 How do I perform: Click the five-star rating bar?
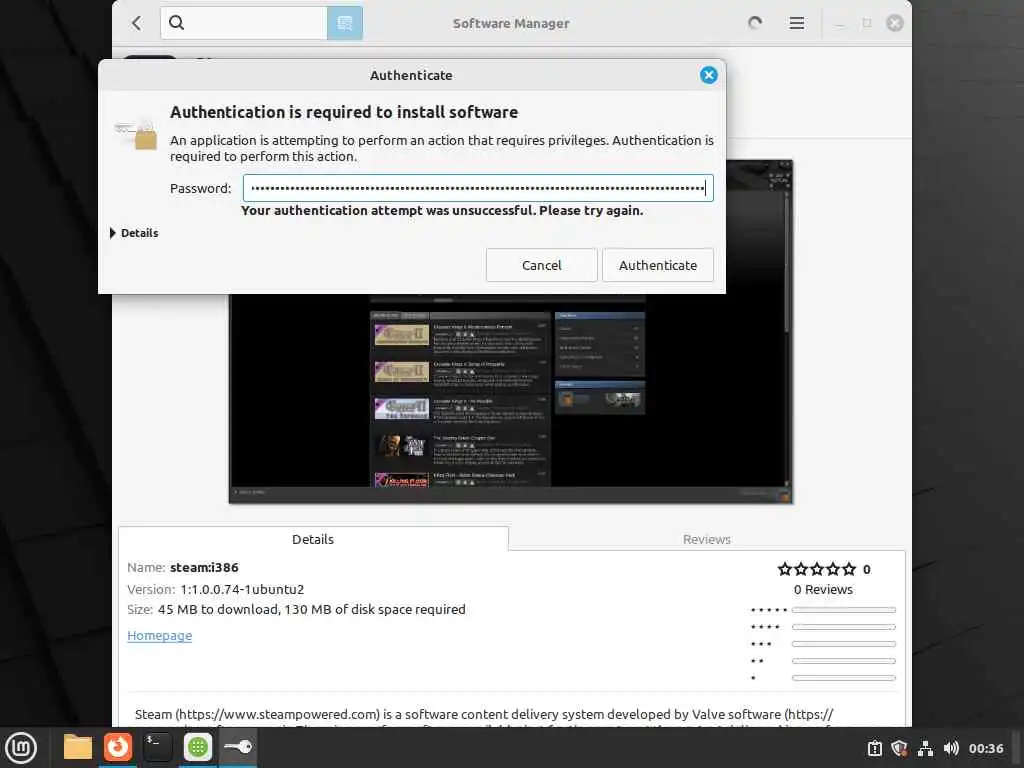tap(844, 610)
